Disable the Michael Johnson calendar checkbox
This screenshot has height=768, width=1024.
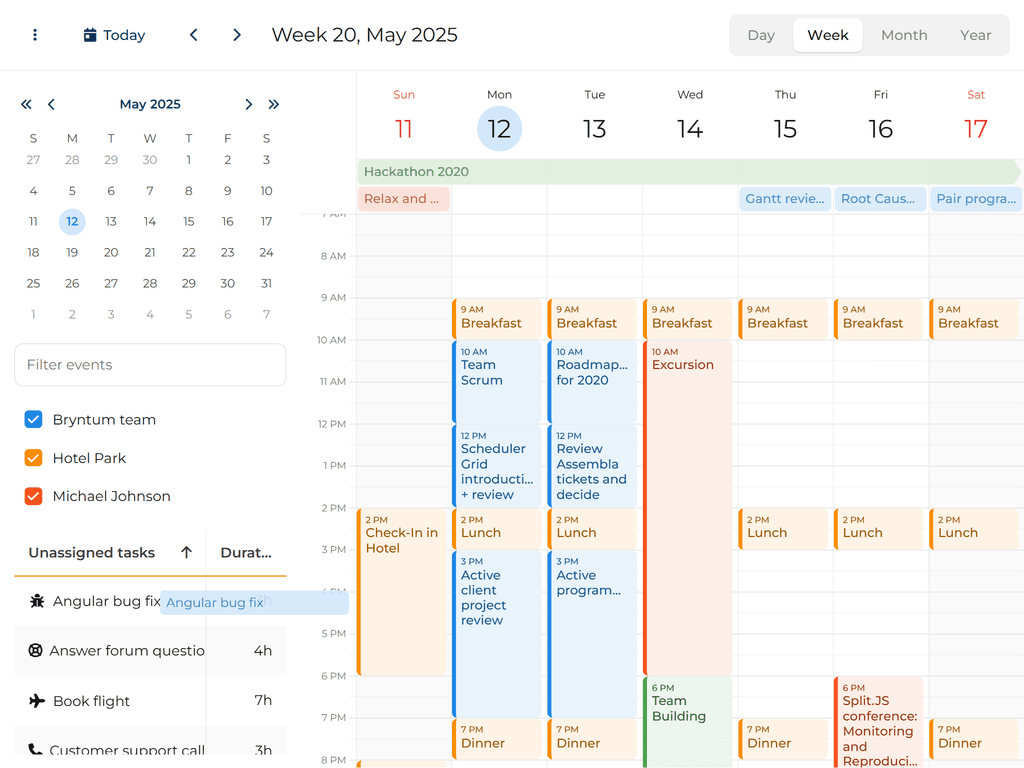pyautogui.click(x=33, y=496)
